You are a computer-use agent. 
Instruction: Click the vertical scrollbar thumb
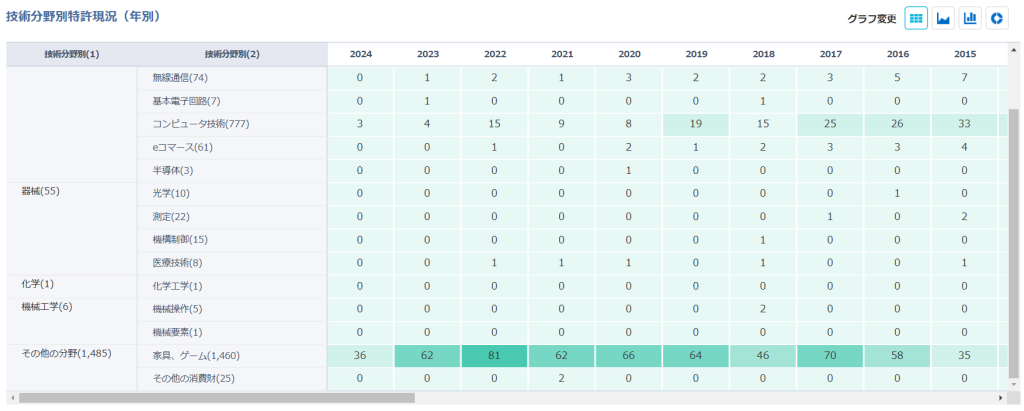[1014, 240]
